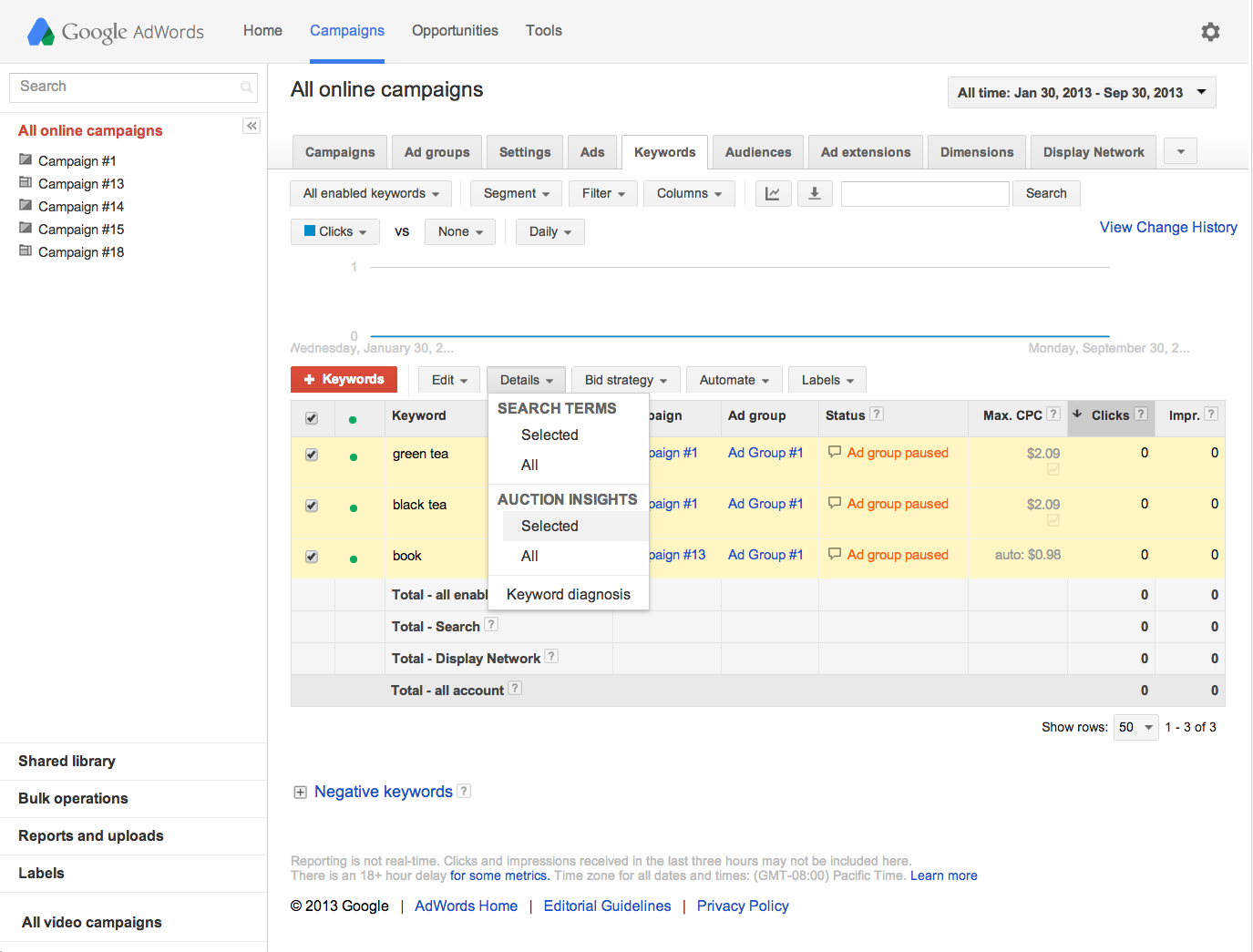Open View Change History link
The image size is (1253, 952).
[x=1168, y=228]
